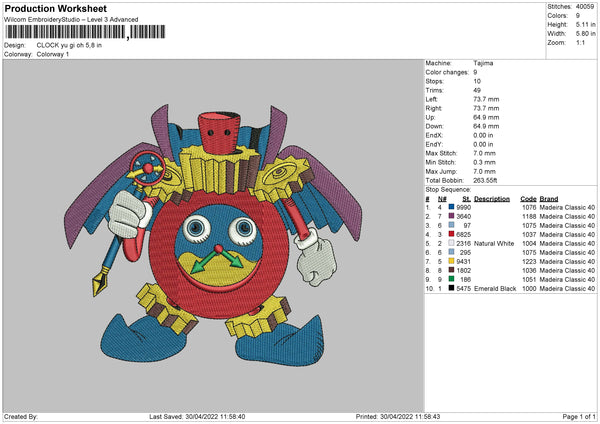Click thread number '1802' in the stop sequence

pyautogui.click(x=463, y=271)
